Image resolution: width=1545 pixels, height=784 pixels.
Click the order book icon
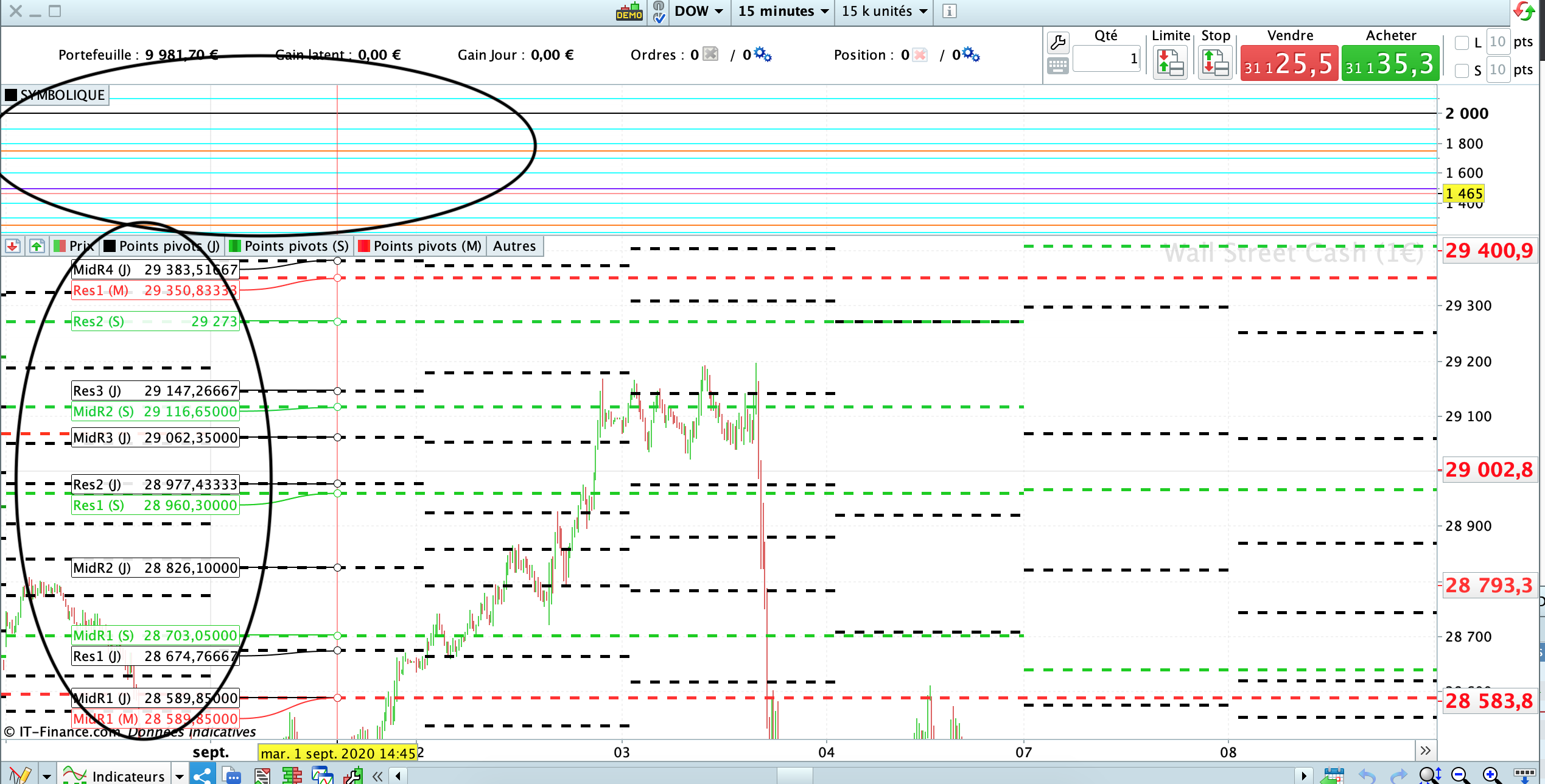[292, 775]
